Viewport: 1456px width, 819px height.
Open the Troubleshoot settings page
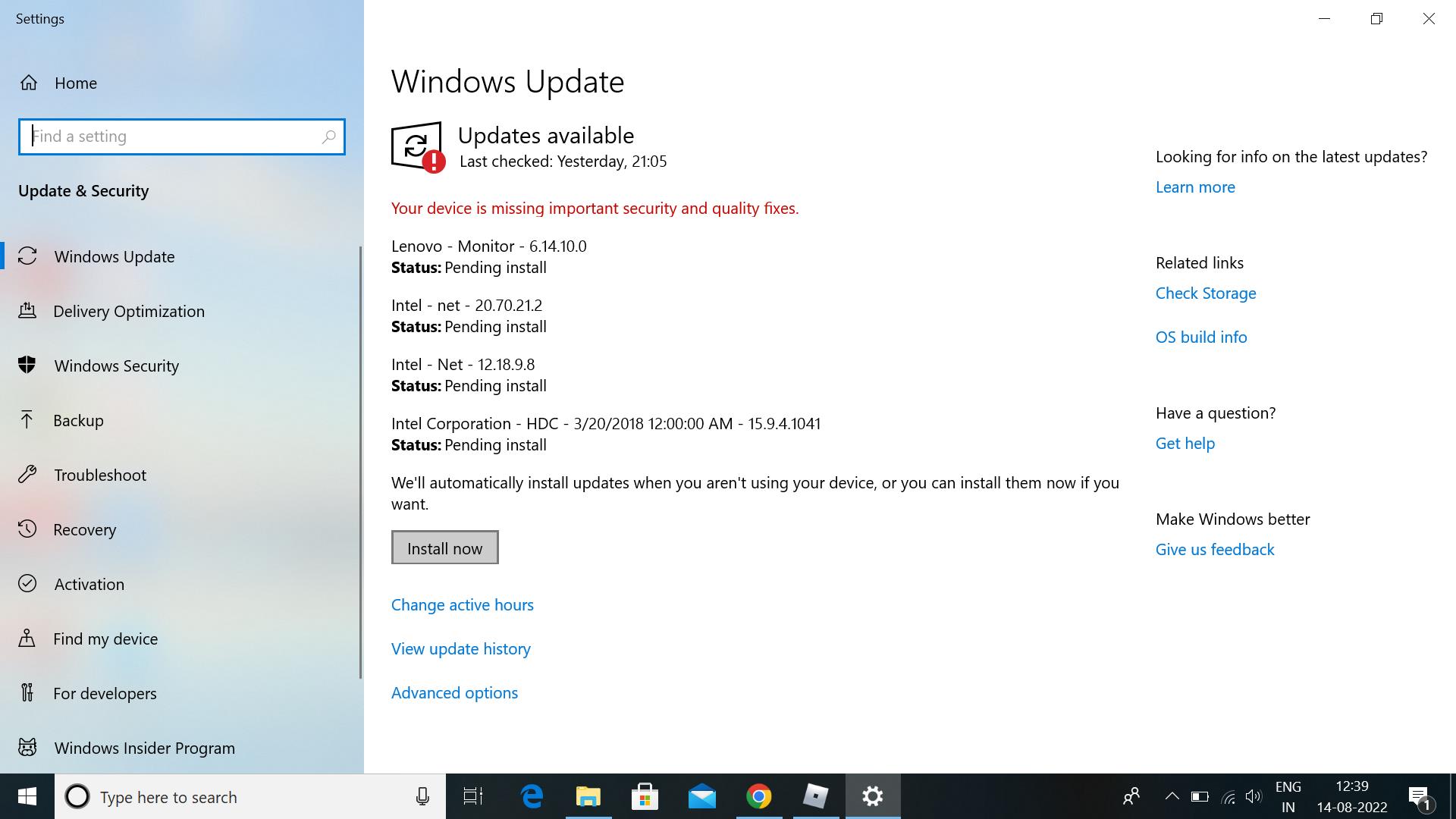point(182,475)
